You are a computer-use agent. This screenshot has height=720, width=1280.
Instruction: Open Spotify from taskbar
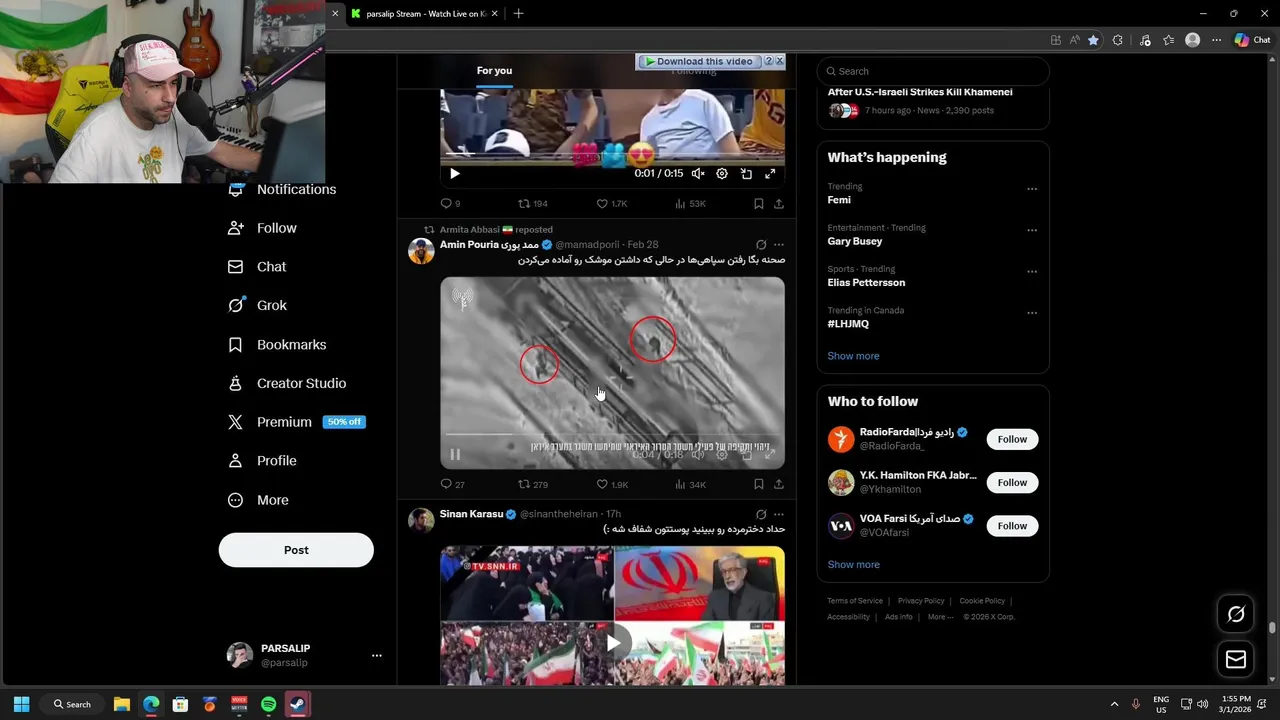click(268, 704)
